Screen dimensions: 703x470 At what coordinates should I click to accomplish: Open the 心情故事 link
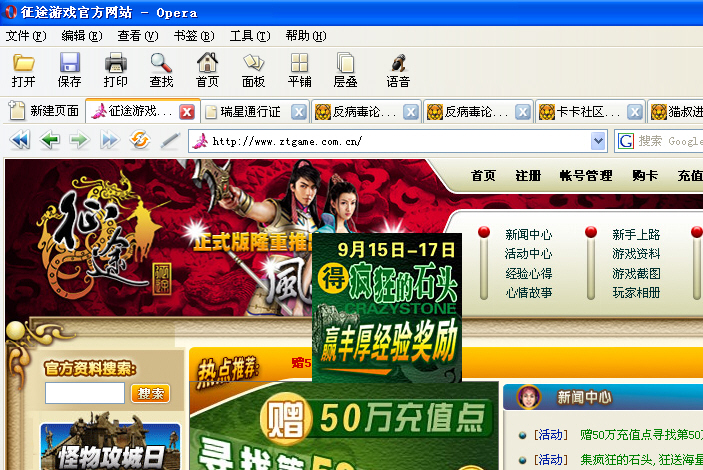[529, 293]
